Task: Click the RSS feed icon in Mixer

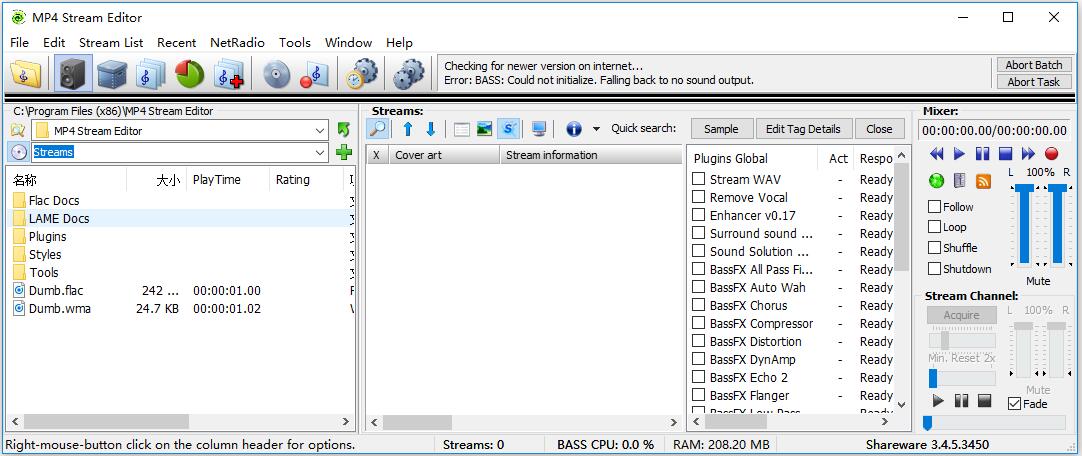Action: point(983,181)
